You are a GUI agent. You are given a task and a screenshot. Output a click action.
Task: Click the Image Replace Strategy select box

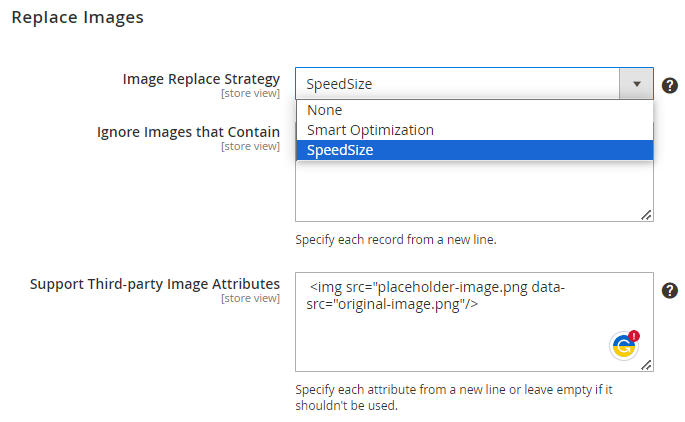click(x=474, y=83)
